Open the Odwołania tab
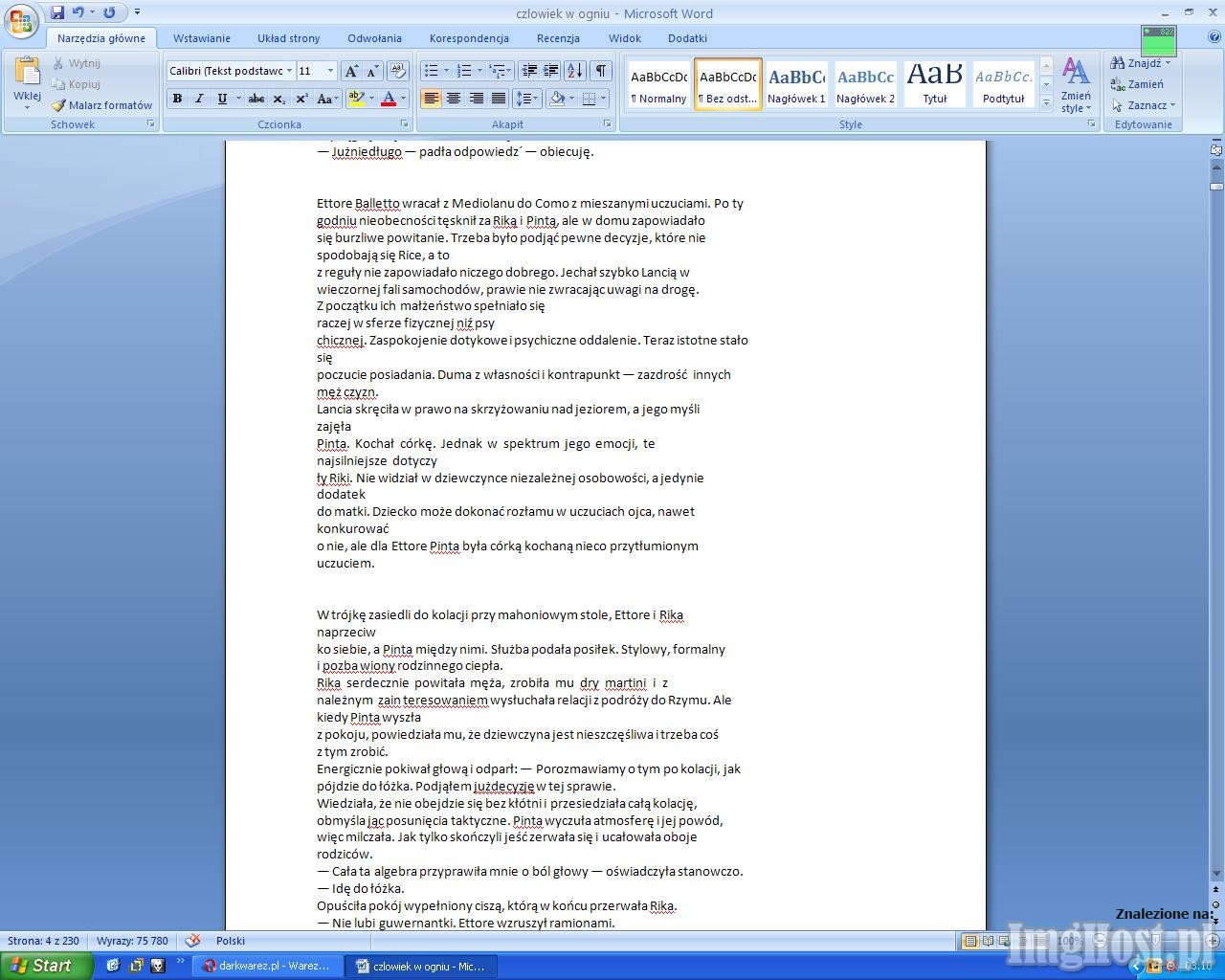1225x980 pixels. pyautogui.click(x=374, y=38)
